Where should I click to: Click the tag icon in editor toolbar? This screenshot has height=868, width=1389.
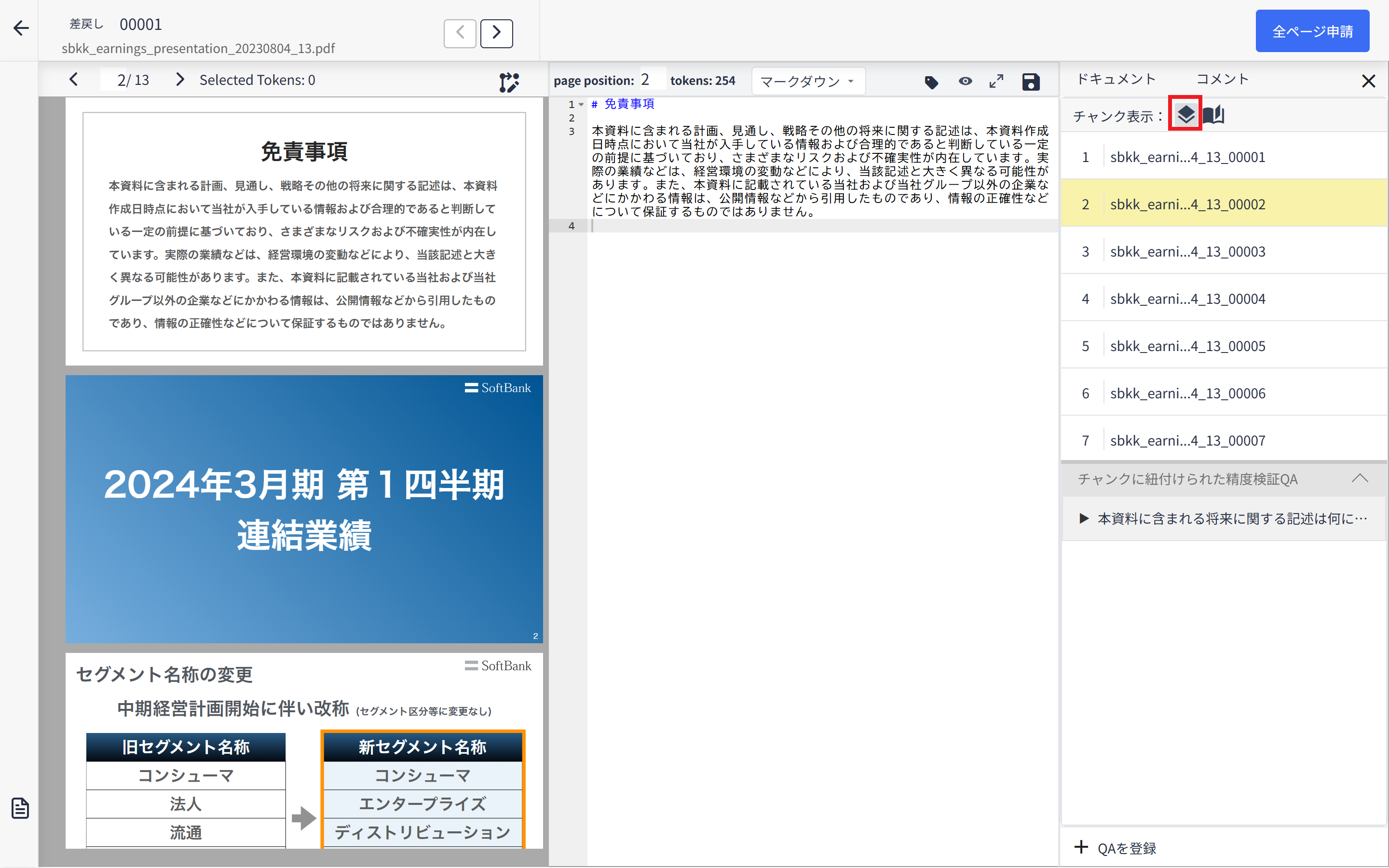931,82
